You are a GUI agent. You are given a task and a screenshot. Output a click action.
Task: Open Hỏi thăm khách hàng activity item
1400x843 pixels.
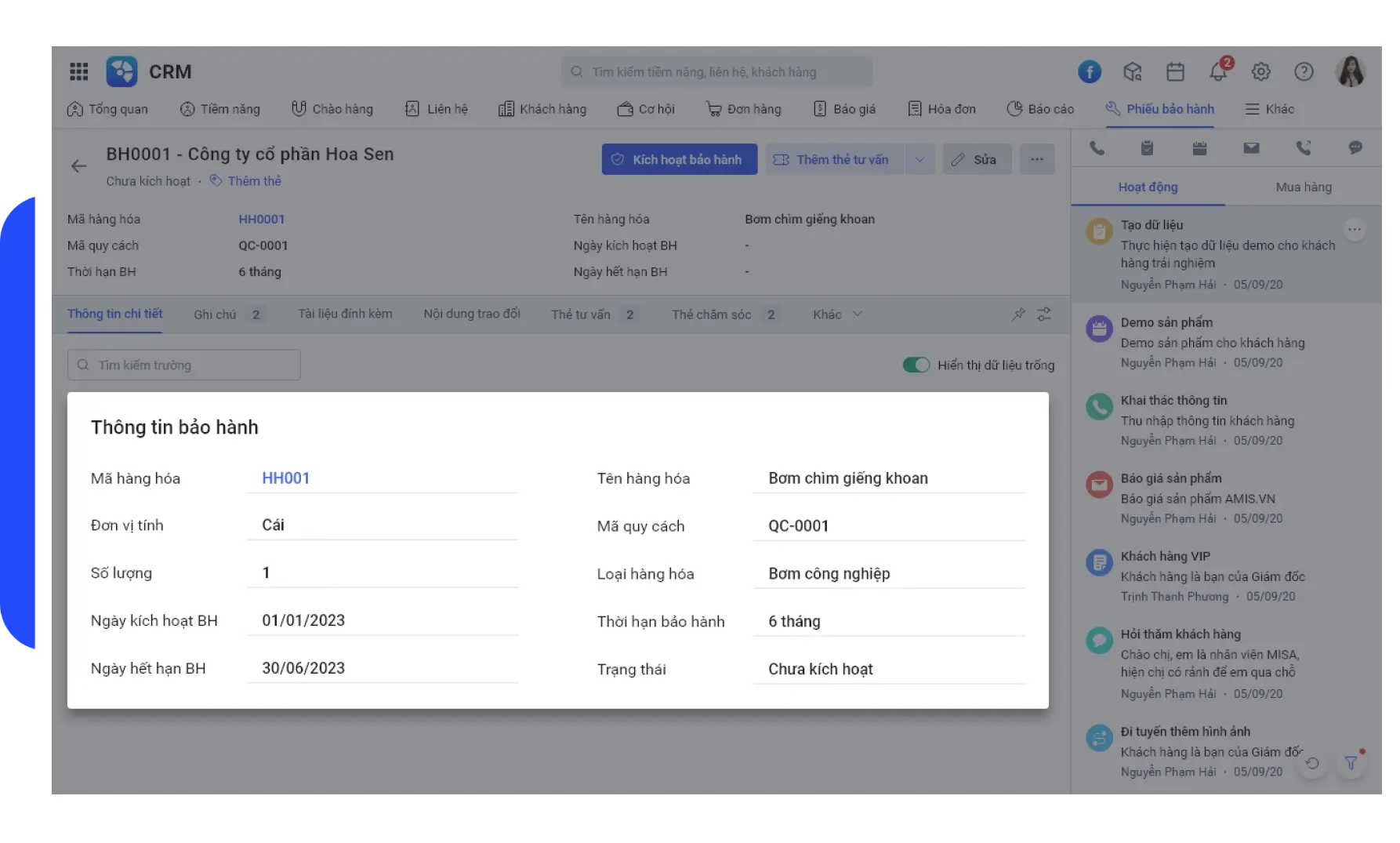[1226, 663]
